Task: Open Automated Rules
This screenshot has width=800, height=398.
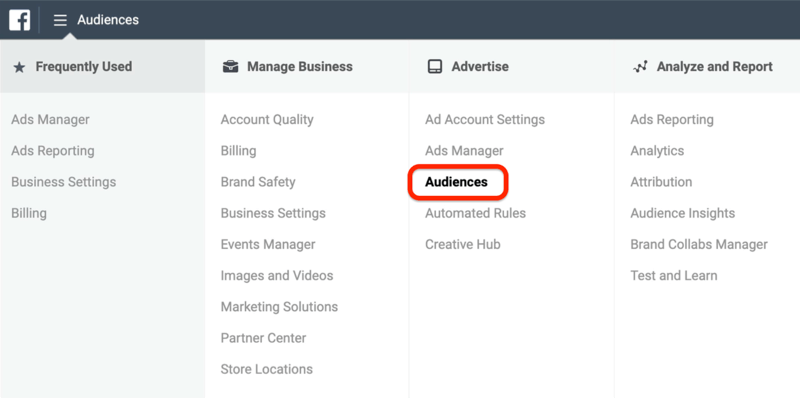Action: point(476,213)
